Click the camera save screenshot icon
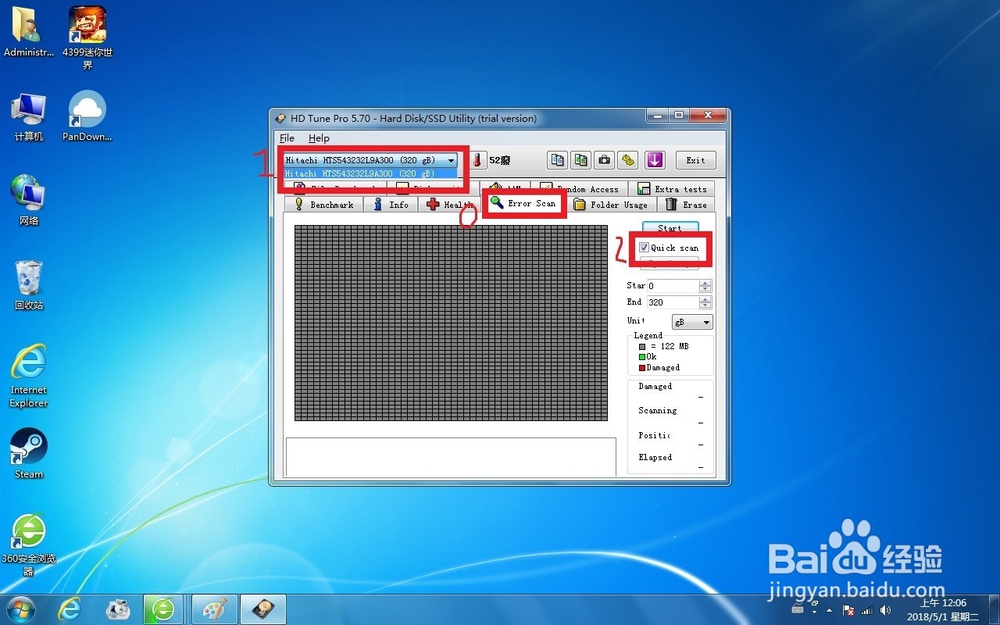This screenshot has width=1000, height=625. (x=605, y=160)
